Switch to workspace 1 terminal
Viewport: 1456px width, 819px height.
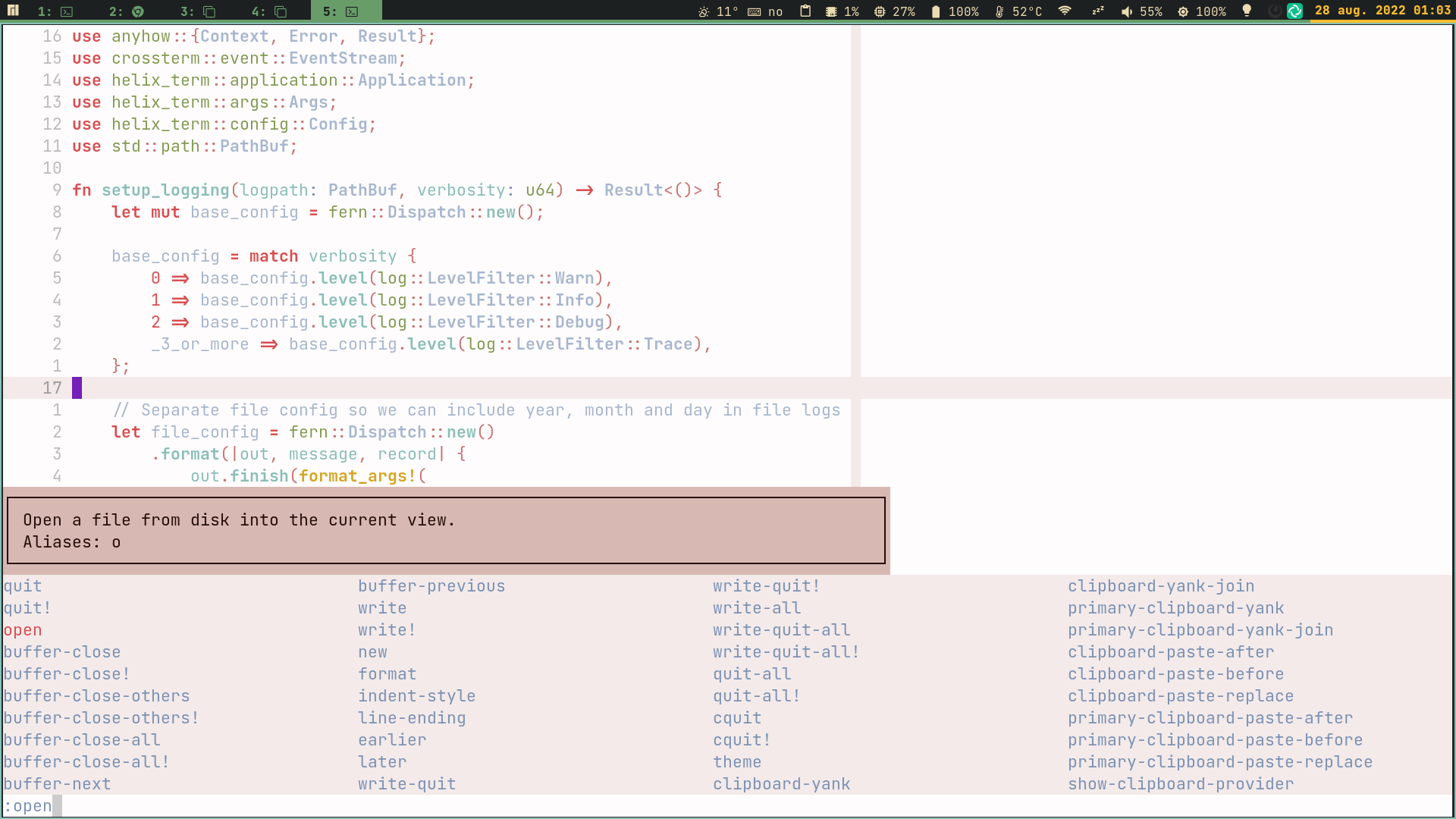55,11
